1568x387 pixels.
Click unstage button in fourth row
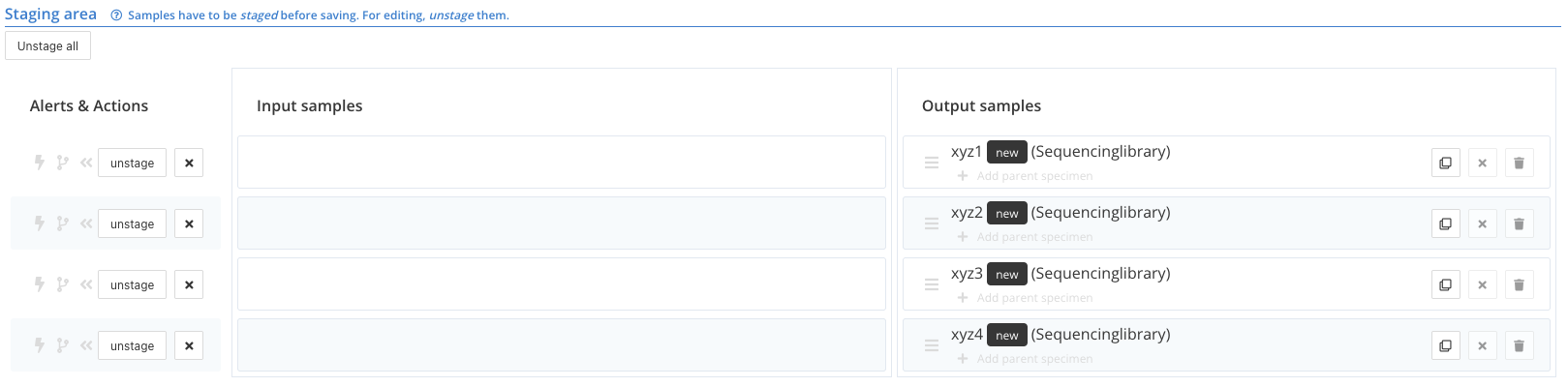(x=132, y=345)
